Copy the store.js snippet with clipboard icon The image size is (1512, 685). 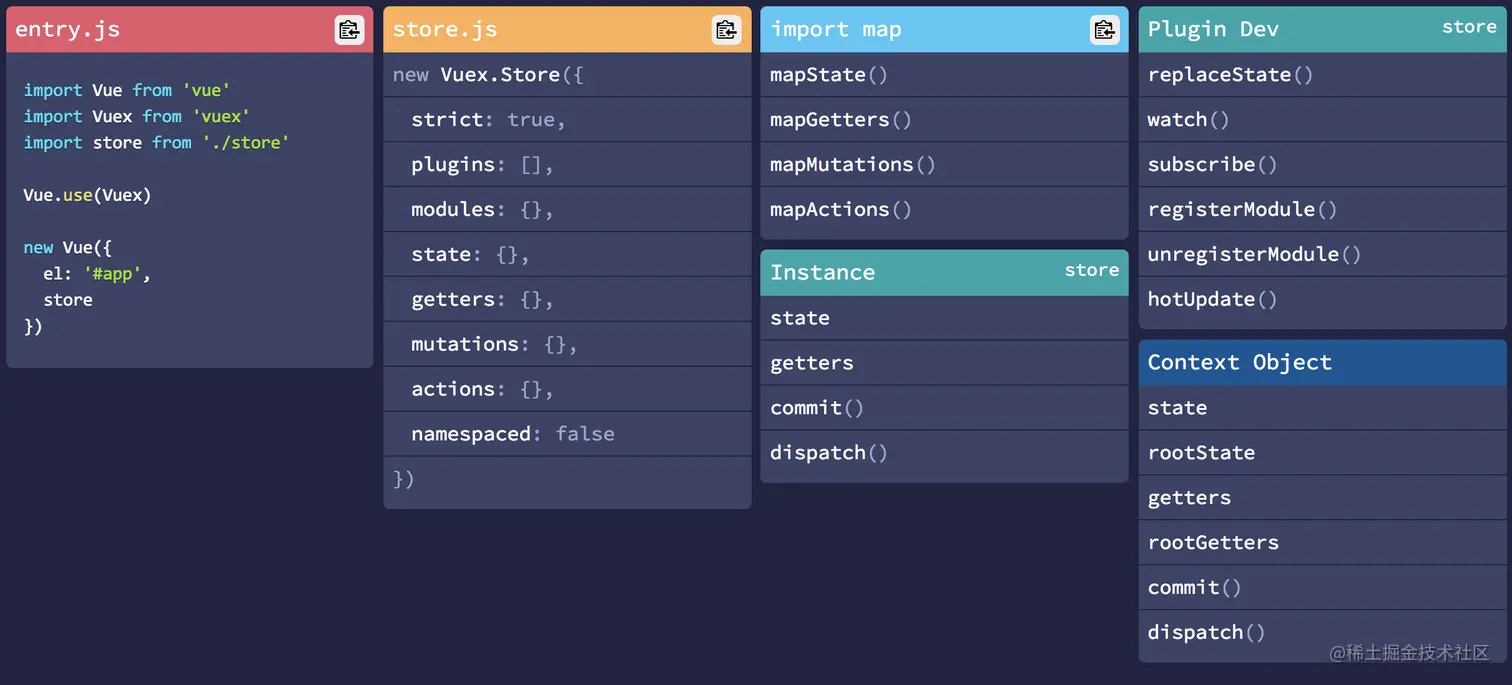(727, 30)
